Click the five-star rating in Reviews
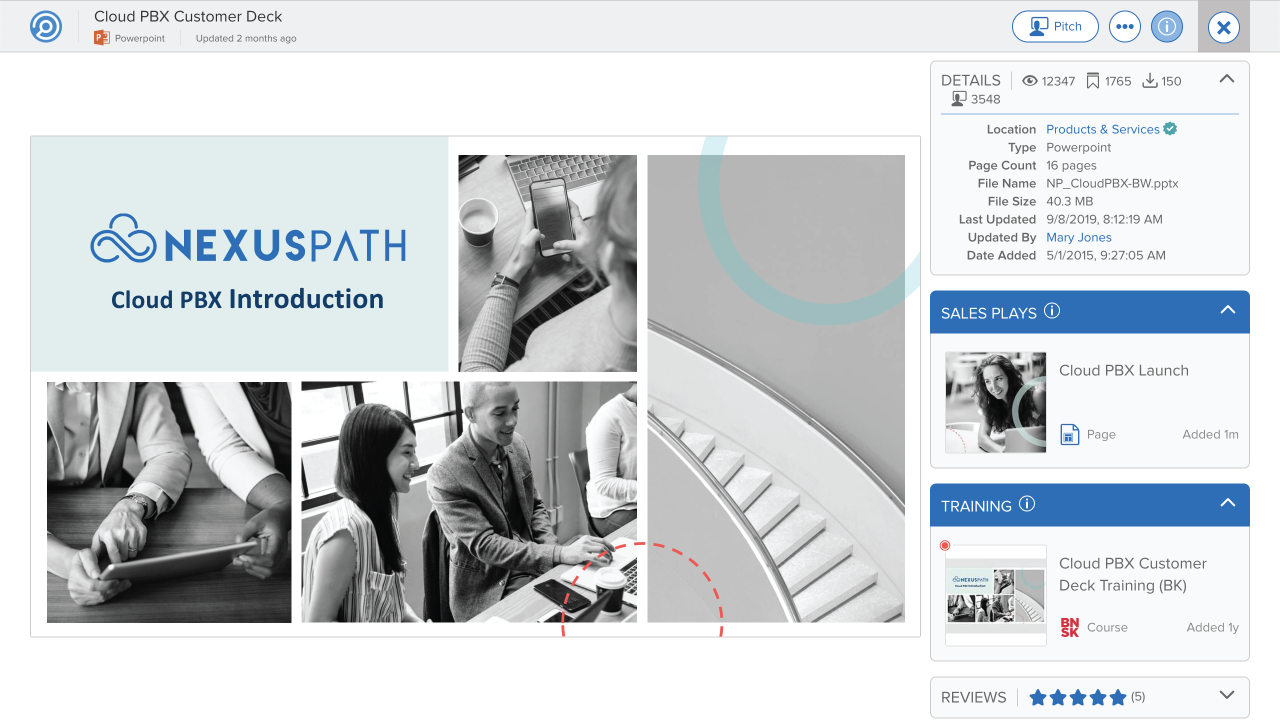This screenshot has height=720, width=1280. (1078, 697)
